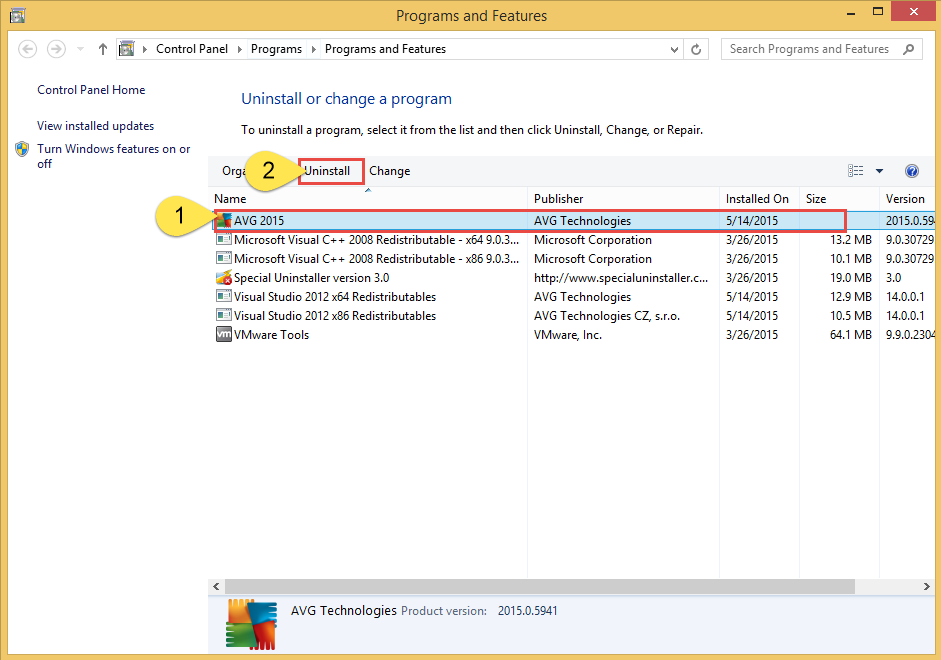Minimize the Programs and Features window
The image size is (941, 660).
(851, 12)
